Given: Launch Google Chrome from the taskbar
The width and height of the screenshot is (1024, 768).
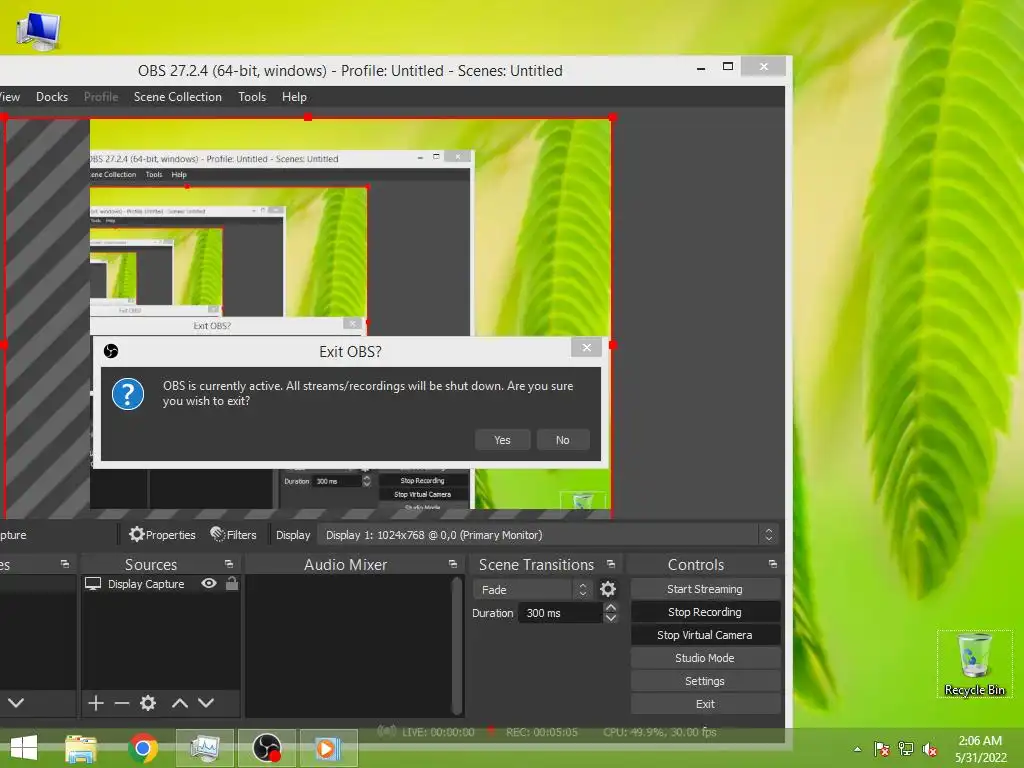Looking at the screenshot, I should pos(143,748).
